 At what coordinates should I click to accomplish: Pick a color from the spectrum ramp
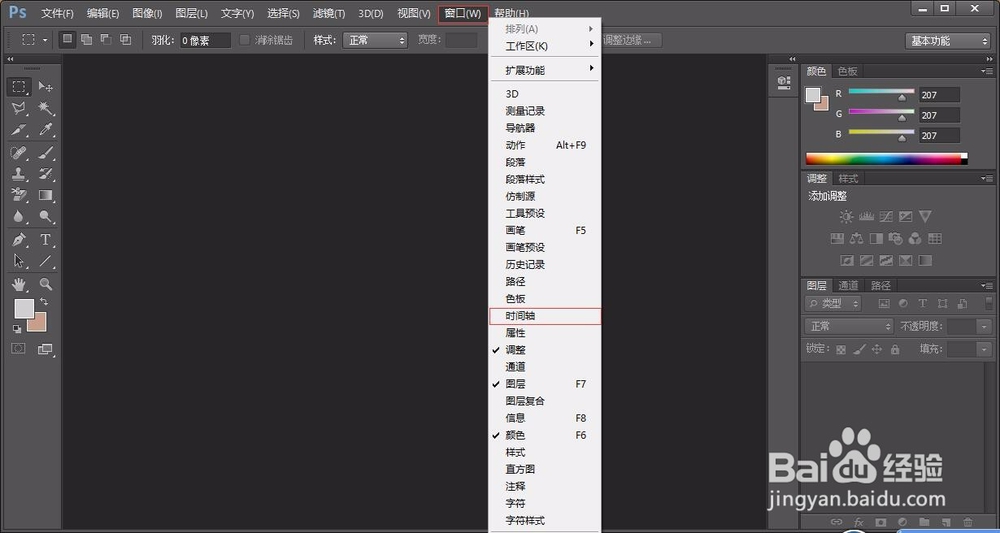click(x=886, y=159)
